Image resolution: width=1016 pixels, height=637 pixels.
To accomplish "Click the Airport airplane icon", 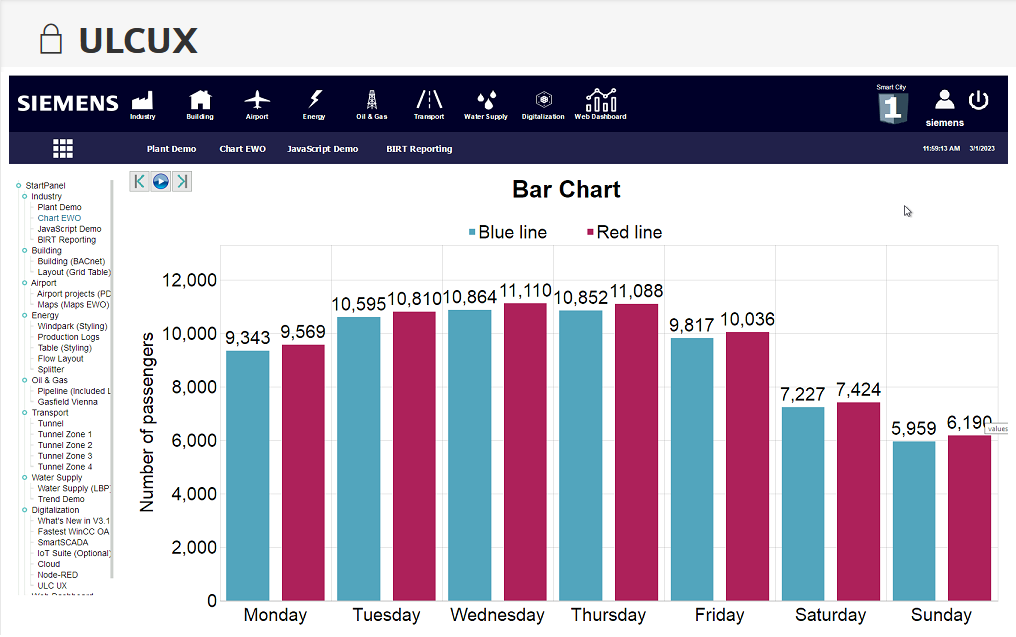I will pyautogui.click(x=257, y=101).
